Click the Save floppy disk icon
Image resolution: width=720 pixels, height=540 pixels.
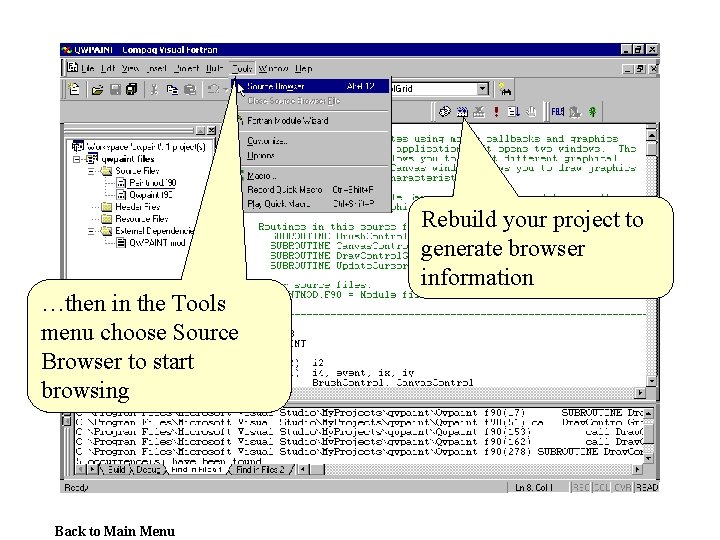pos(115,90)
